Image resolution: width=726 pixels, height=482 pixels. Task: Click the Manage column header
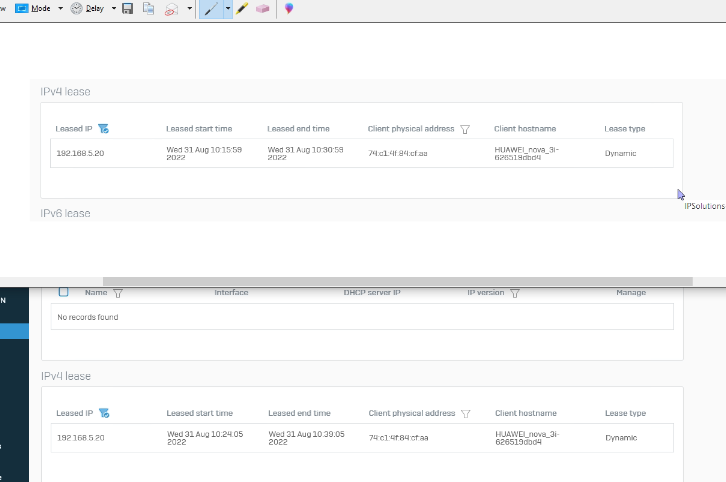[631, 293]
